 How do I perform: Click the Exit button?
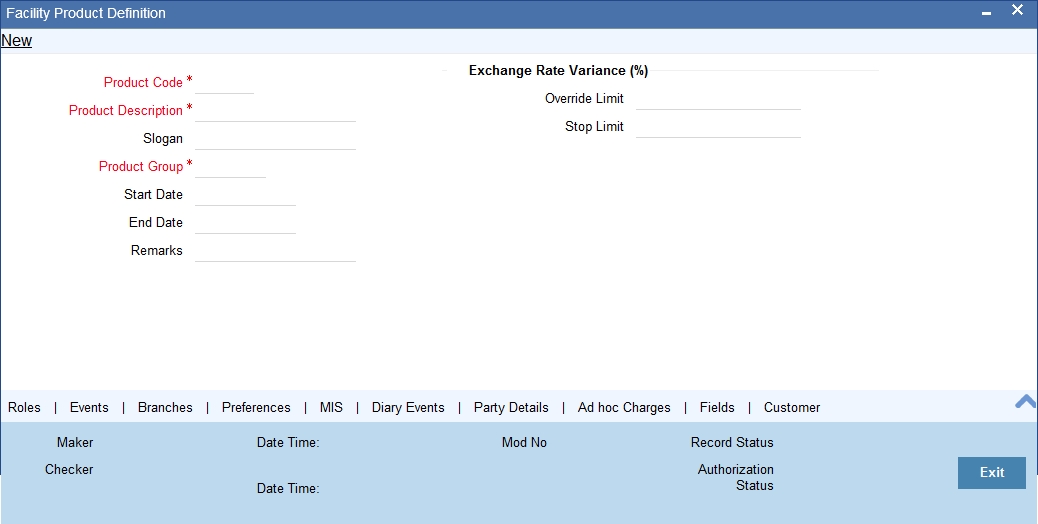992,472
